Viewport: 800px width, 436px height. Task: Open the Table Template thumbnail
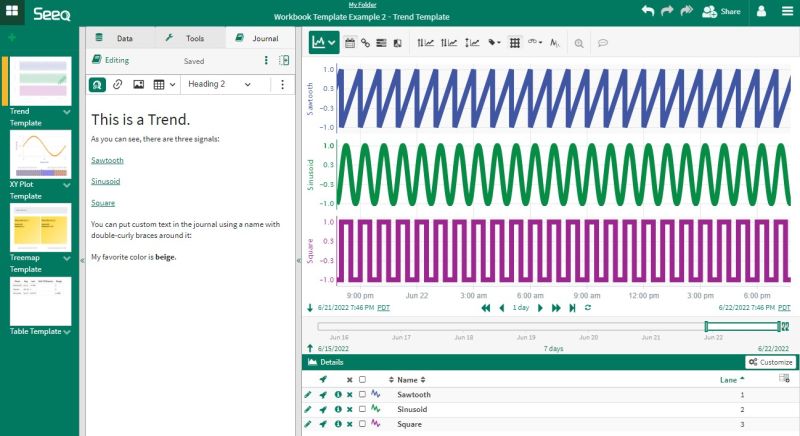point(40,301)
